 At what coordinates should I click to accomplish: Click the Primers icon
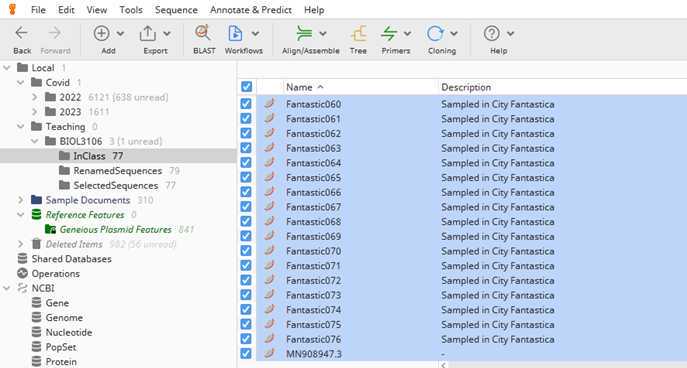pyautogui.click(x=389, y=33)
